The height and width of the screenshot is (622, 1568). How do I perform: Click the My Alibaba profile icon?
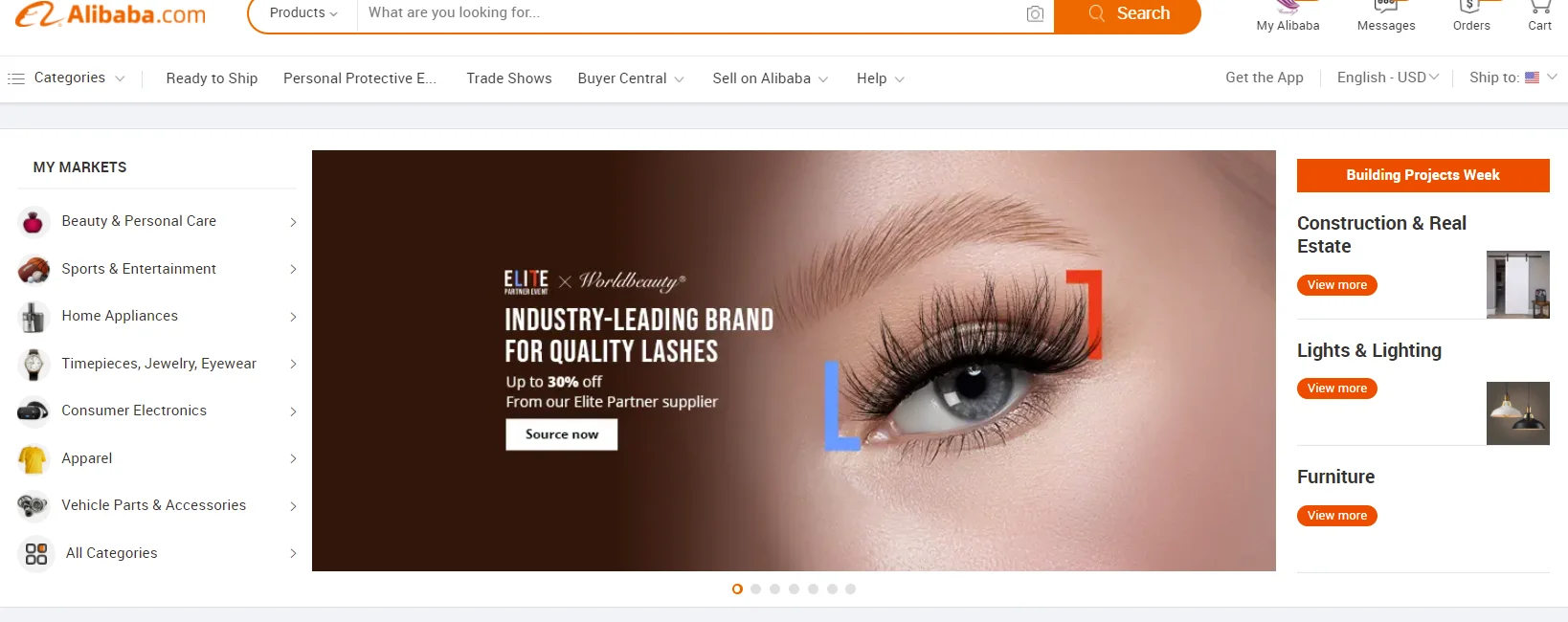pos(1288,6)
